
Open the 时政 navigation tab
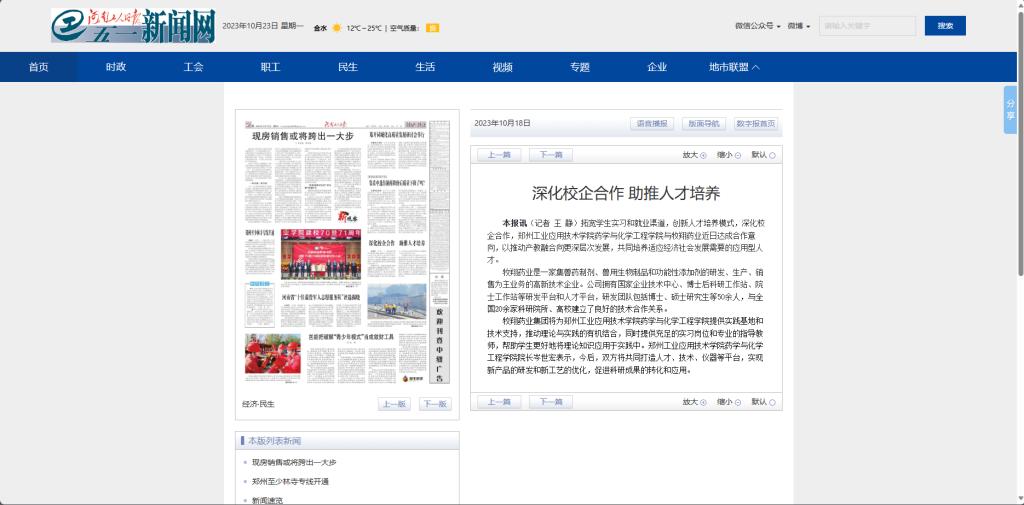(x=116, y=67)
